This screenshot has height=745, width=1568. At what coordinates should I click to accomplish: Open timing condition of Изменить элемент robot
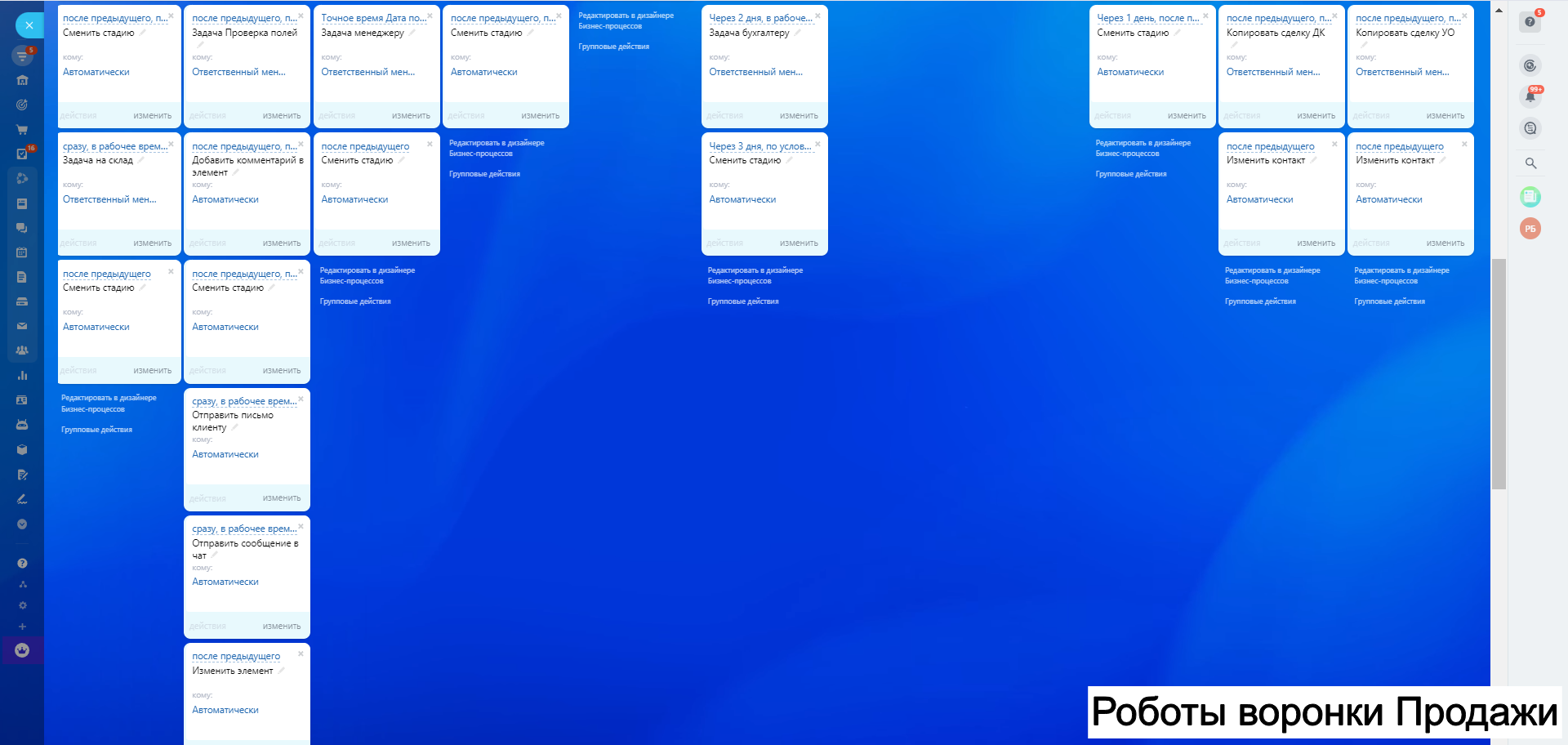click(x=236, y=656)
